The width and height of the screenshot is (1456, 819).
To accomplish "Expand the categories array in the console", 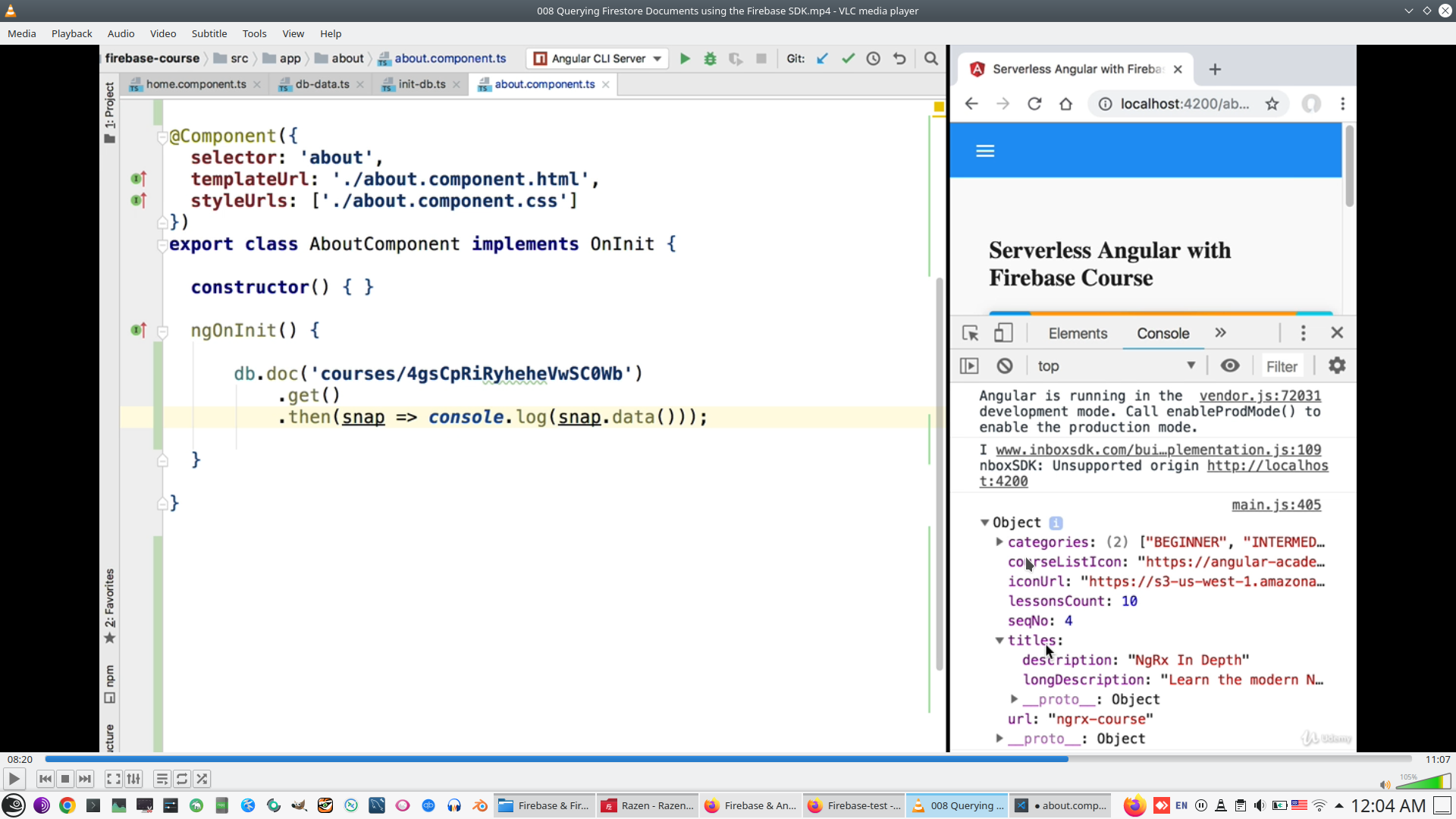I will click(x=999, y=542).
